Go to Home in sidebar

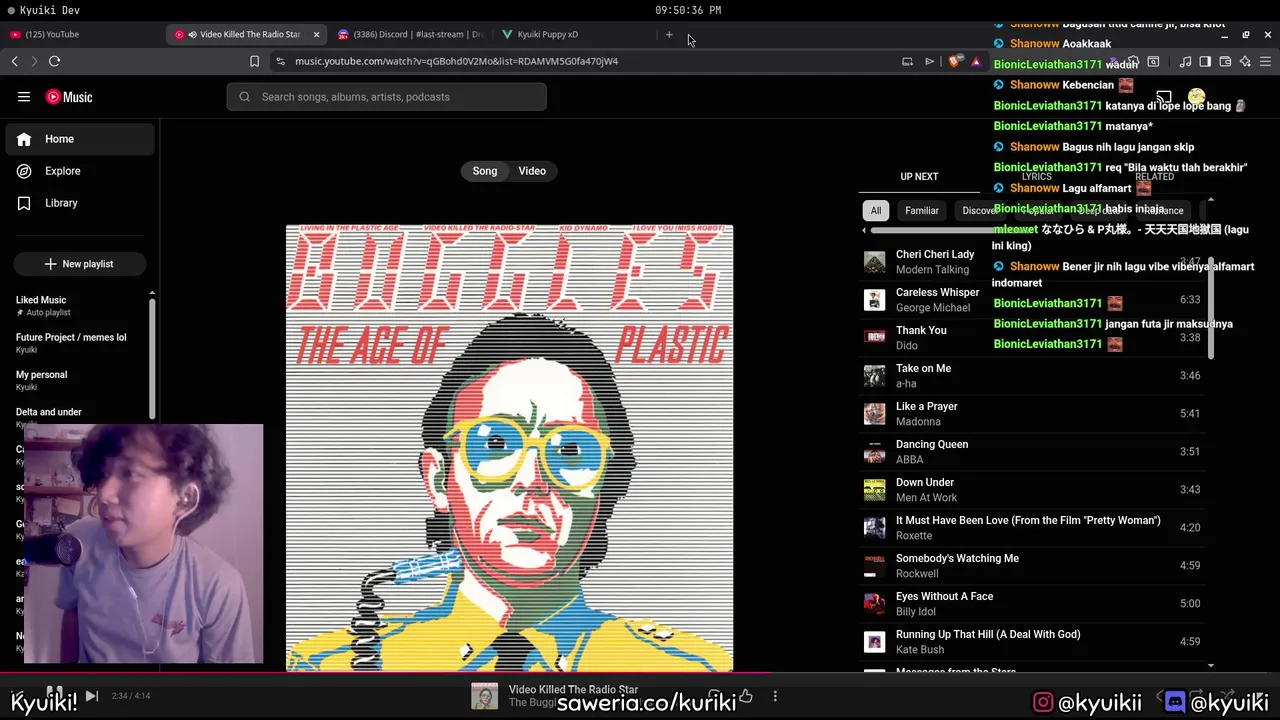click(80, 139)
